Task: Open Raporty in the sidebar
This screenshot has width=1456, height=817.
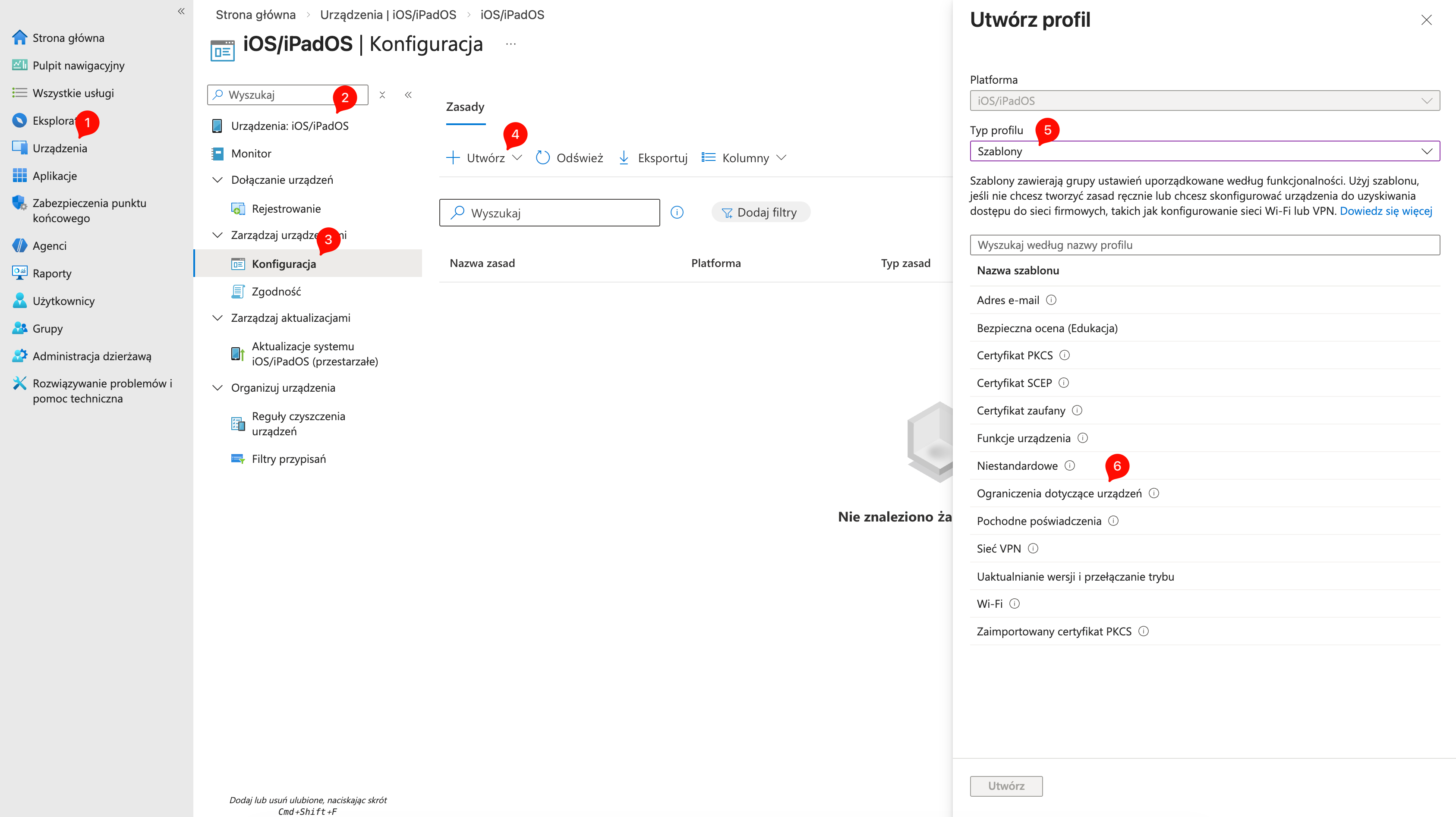Action: 53,273
